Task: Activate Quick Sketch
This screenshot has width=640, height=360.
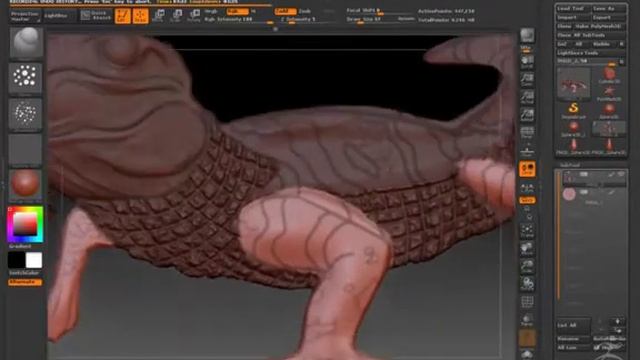Action: pyautogui.click(x=96, y=16)
